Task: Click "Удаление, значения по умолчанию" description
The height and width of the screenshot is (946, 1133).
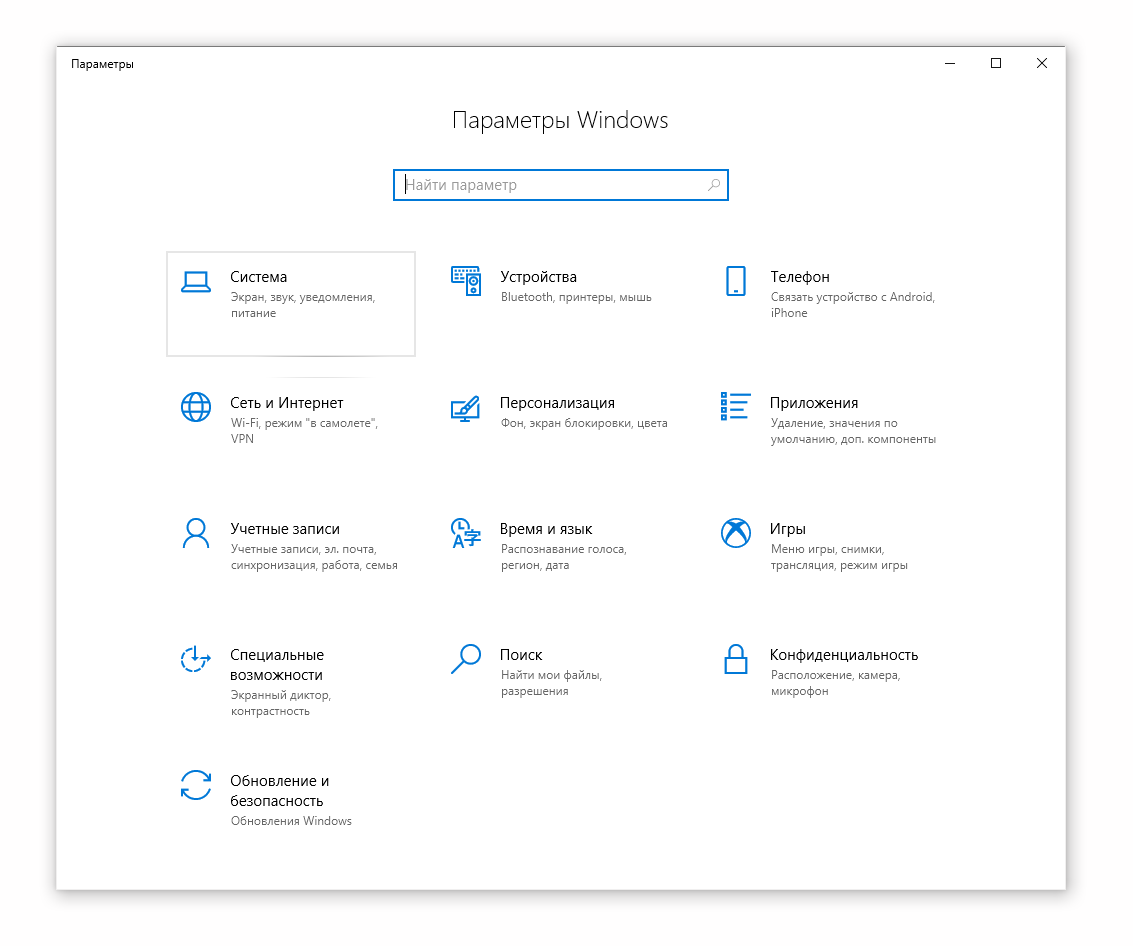Action: coord(853,431)
